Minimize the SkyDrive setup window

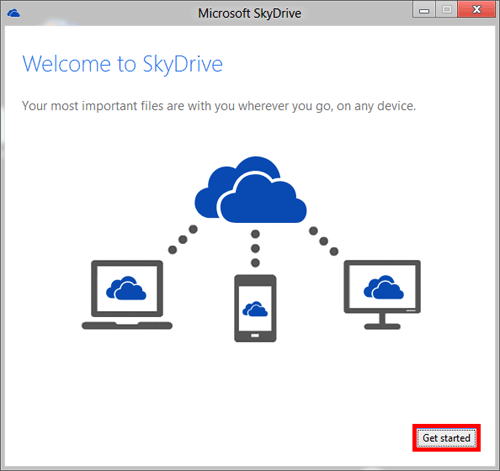(424, 10)
